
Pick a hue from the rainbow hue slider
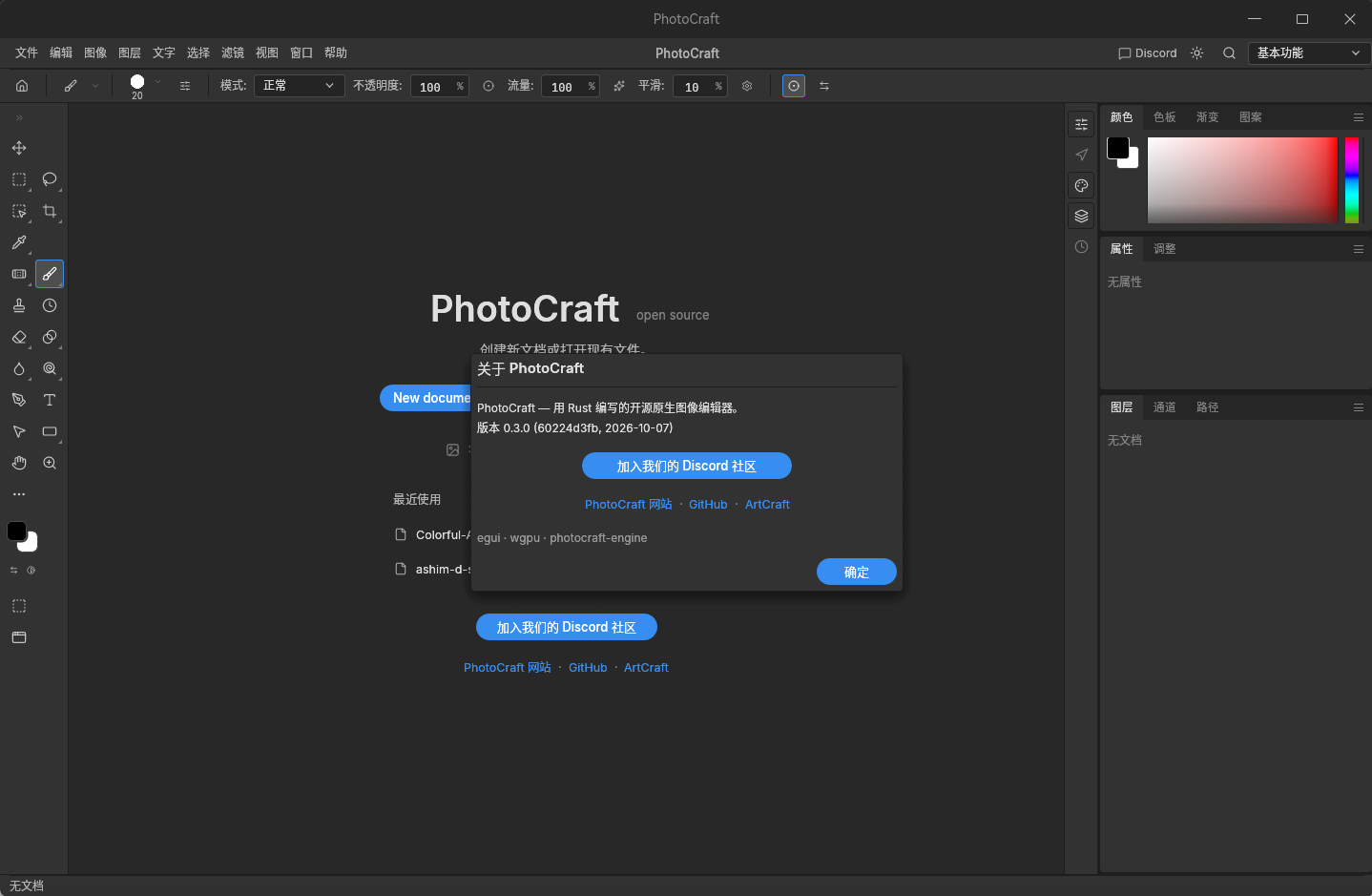click(x=1352, y=180)
